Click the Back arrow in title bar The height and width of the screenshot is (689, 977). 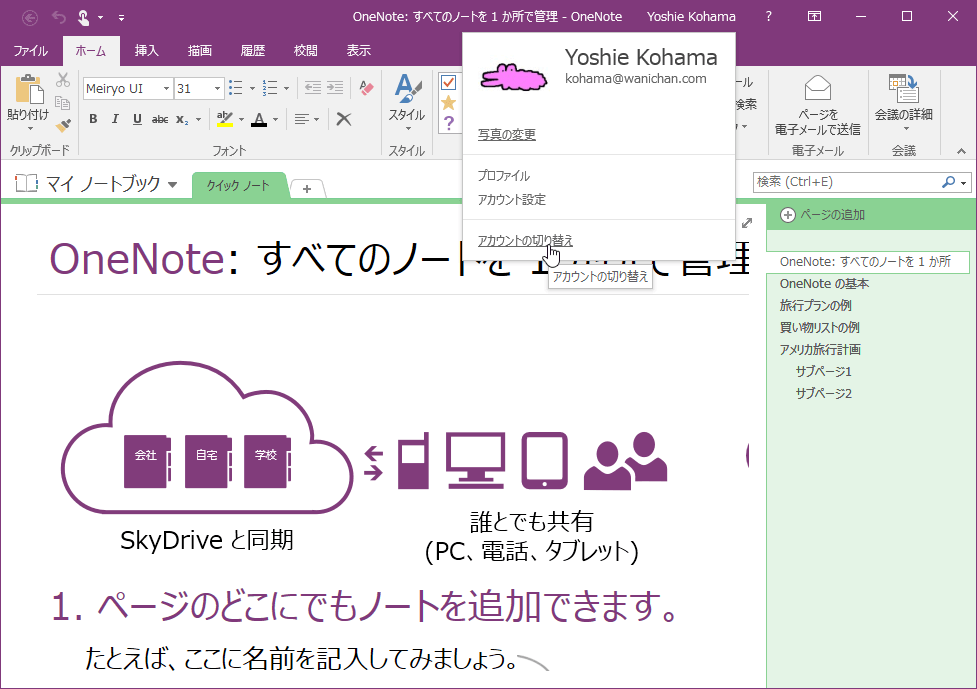tap(29, 17)
